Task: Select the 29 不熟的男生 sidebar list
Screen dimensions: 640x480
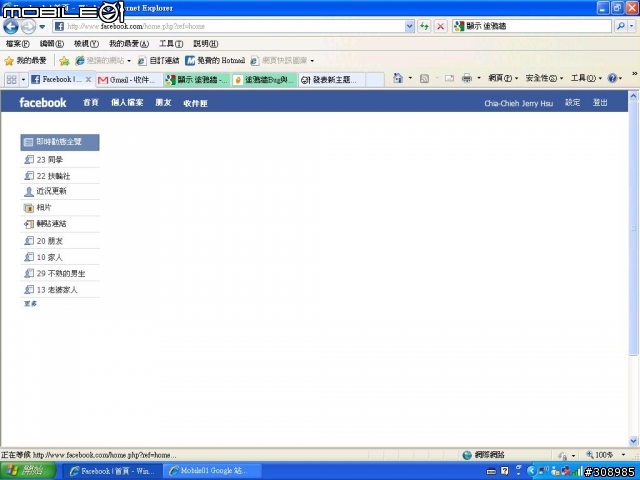Action: coord(60,273)
